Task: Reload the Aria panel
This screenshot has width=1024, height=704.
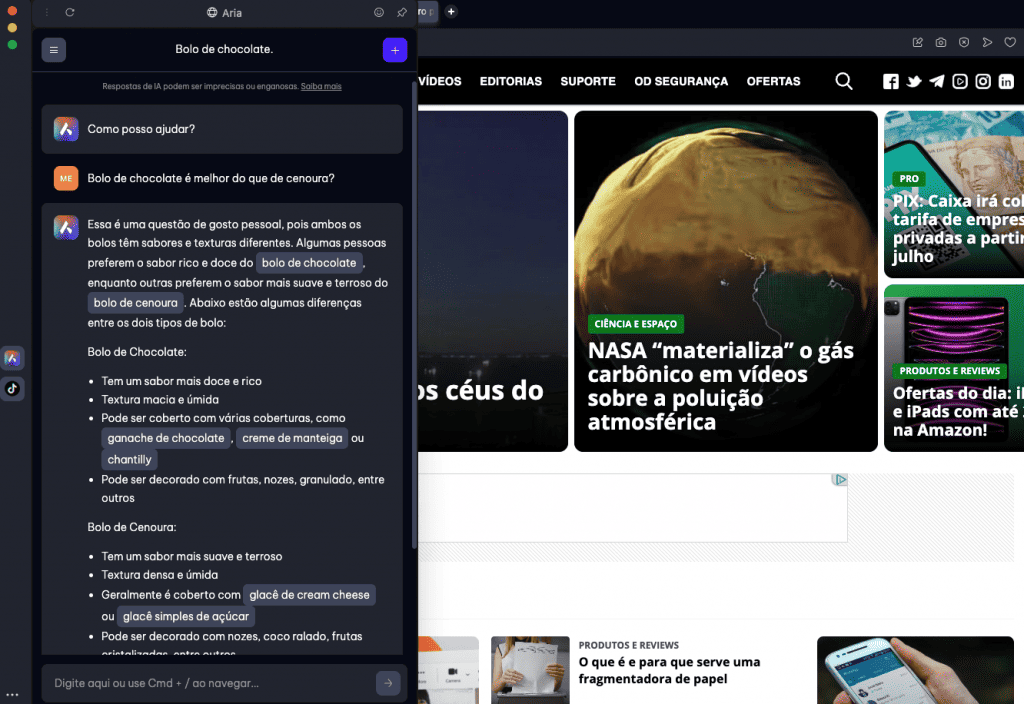Action: click(70, 12)
